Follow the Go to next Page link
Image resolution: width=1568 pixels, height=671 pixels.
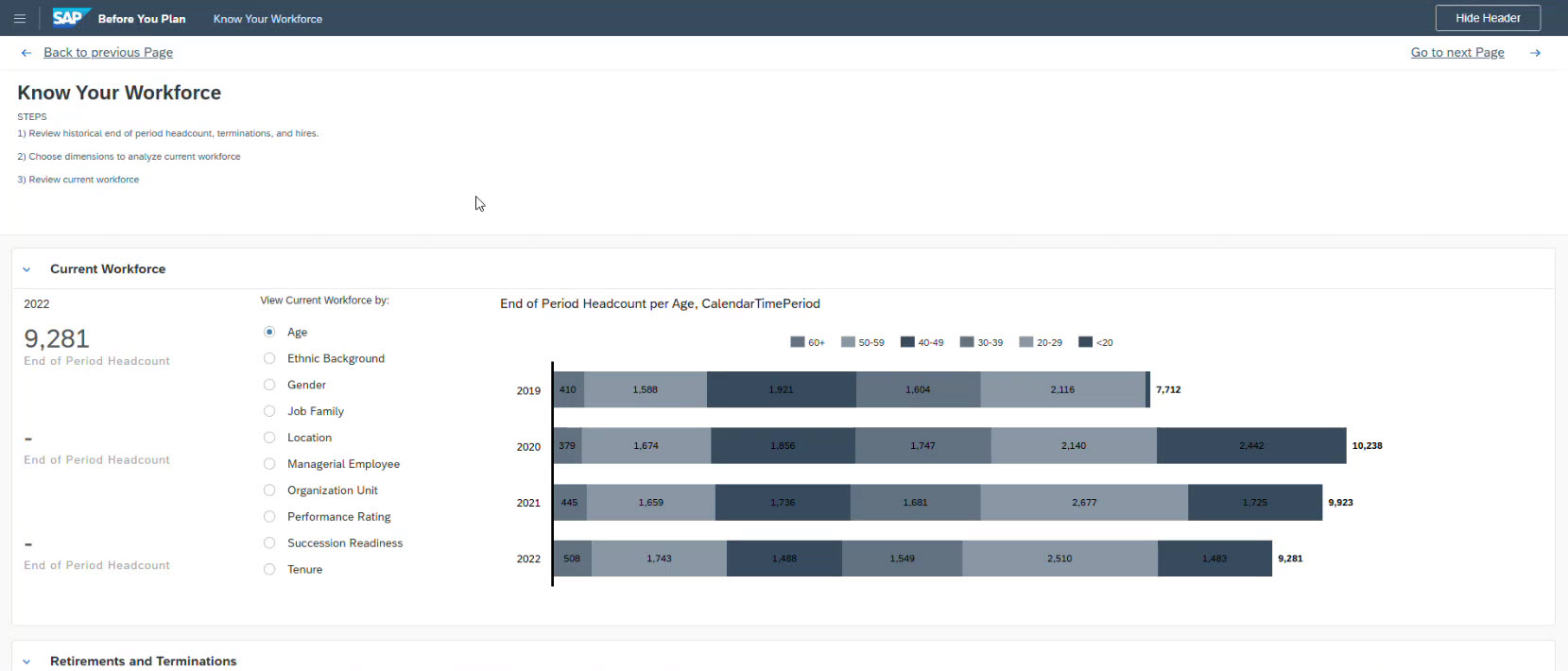point(1456,53)
